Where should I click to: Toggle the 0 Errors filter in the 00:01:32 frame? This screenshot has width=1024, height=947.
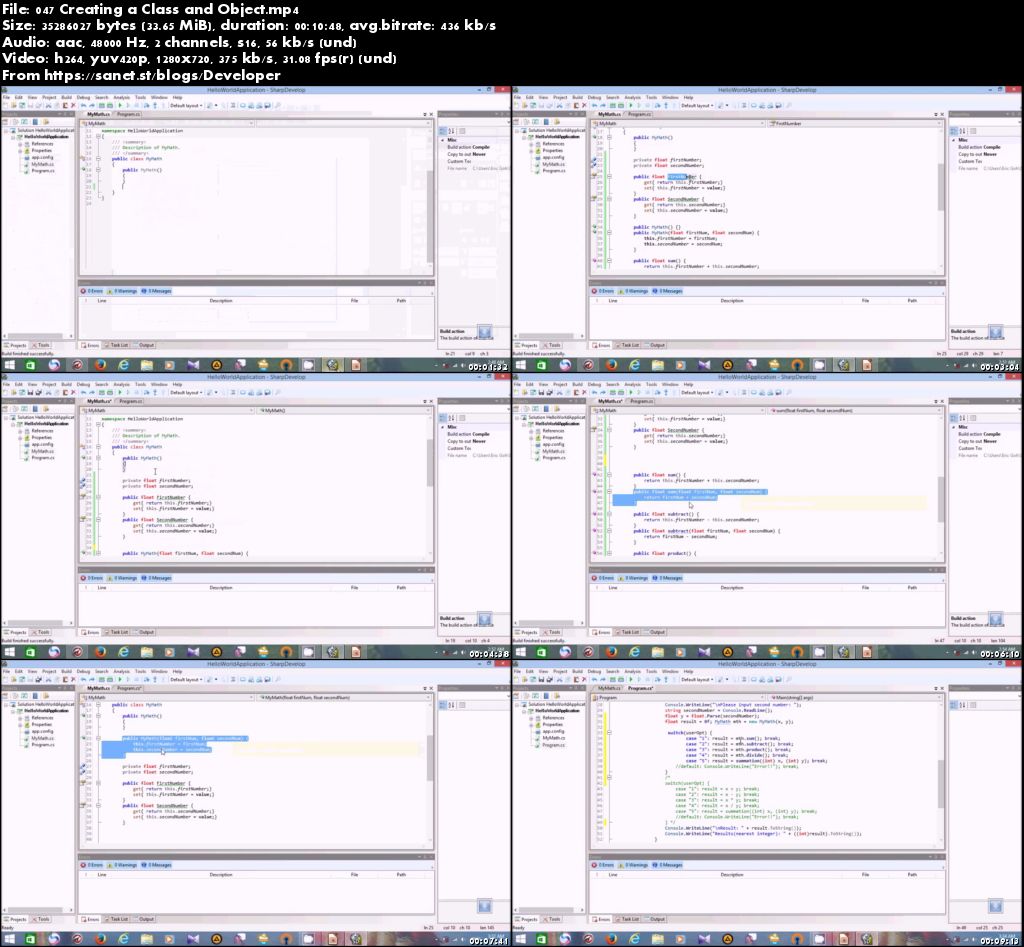[92, 291]
